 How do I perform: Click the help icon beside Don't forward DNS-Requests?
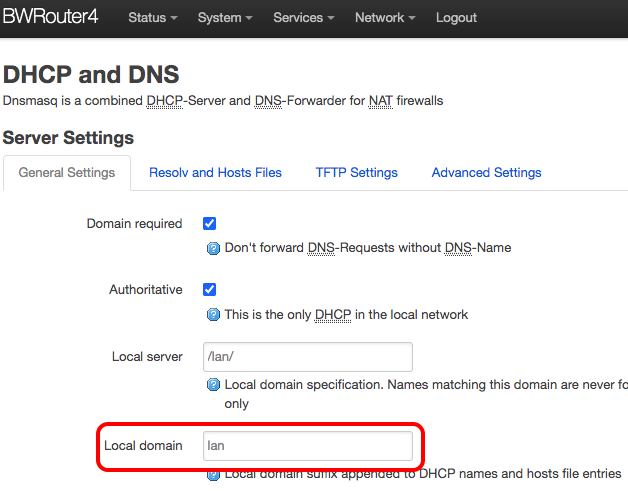[213, 248]
